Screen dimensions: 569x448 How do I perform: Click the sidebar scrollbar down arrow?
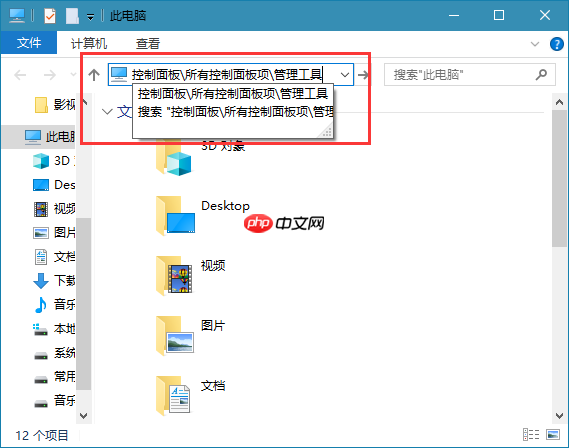[83, 416]
